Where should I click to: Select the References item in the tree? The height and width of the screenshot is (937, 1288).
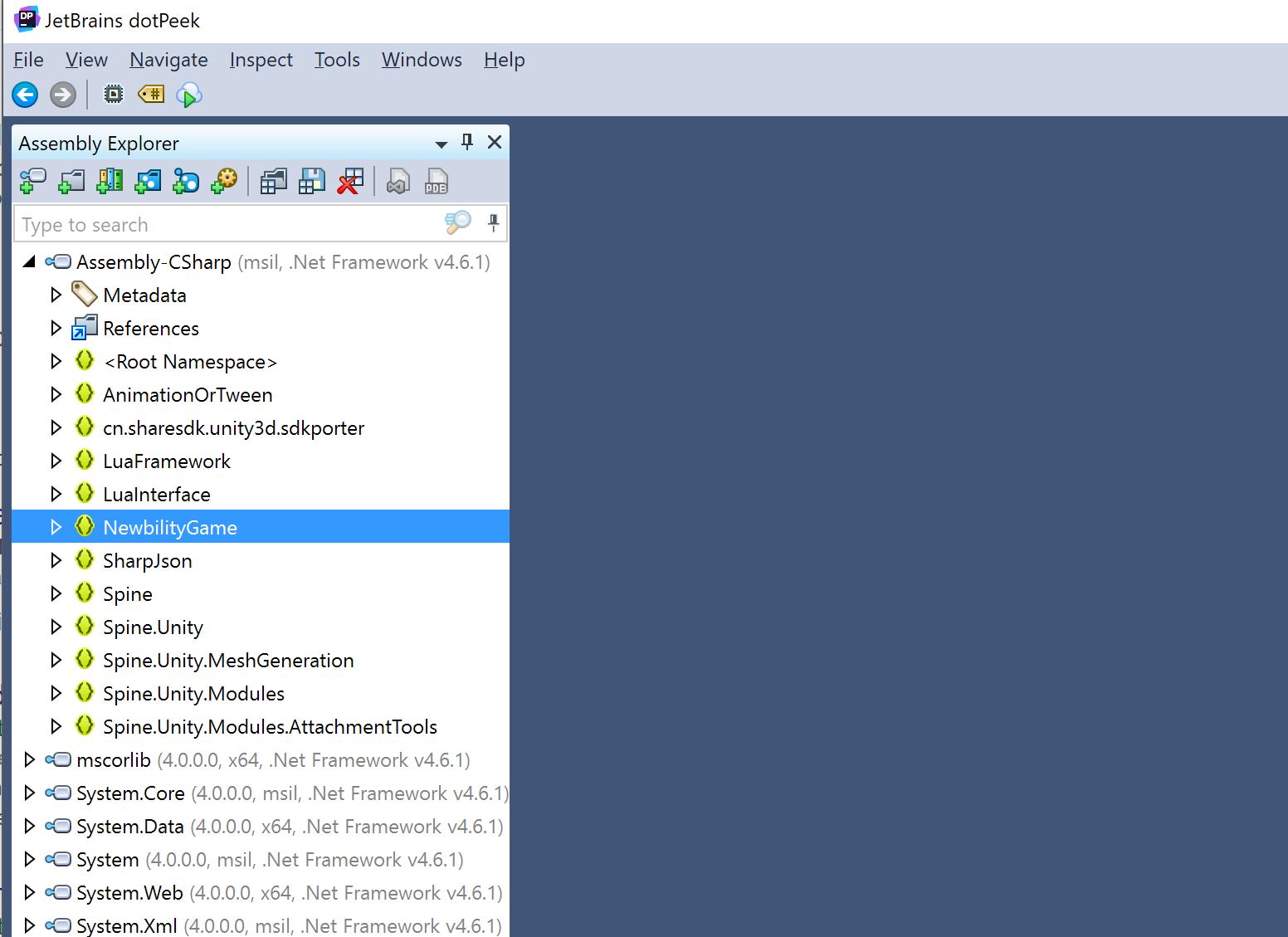pos(150,329)
